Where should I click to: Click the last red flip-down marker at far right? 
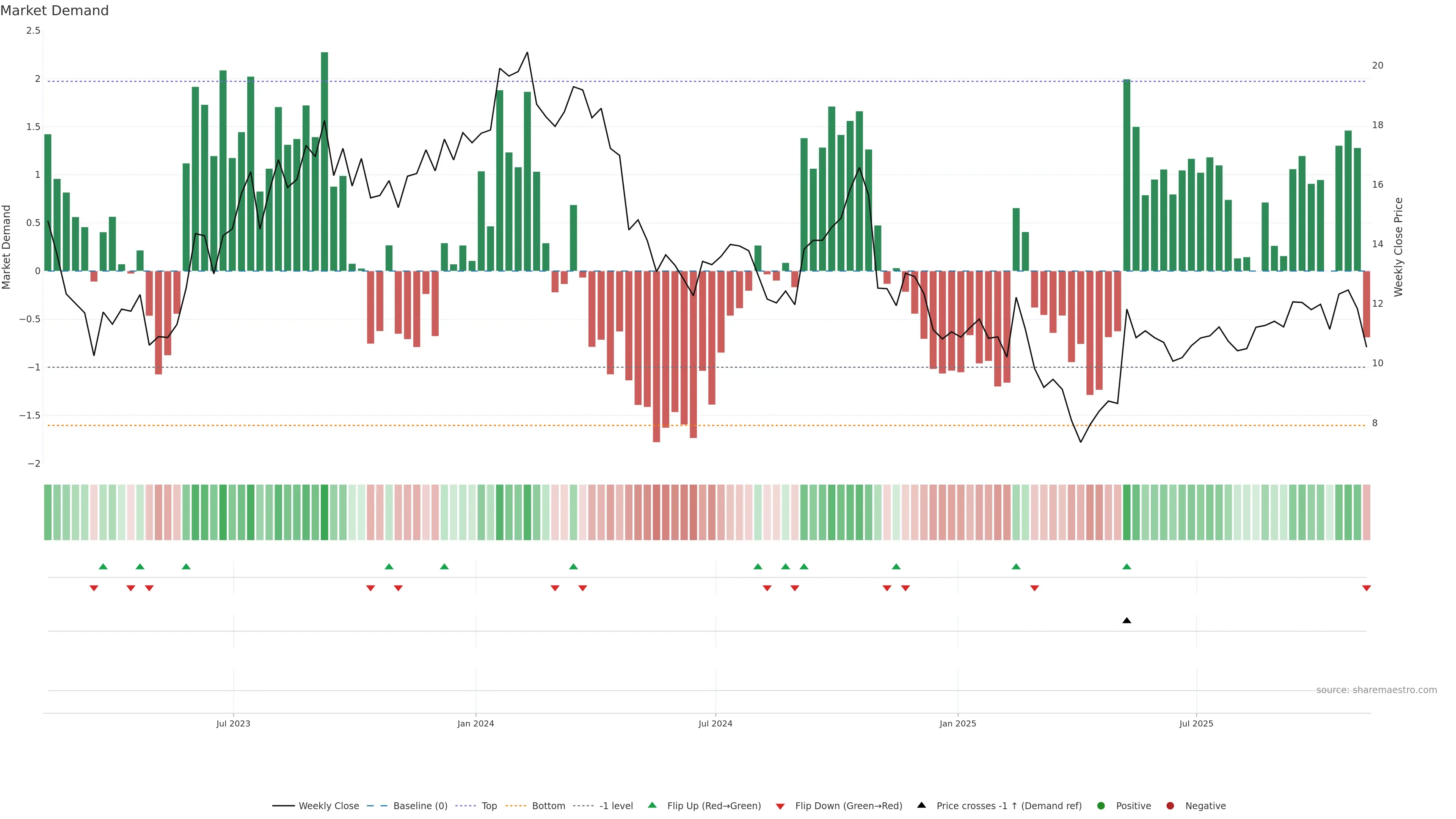point(1366,588)
